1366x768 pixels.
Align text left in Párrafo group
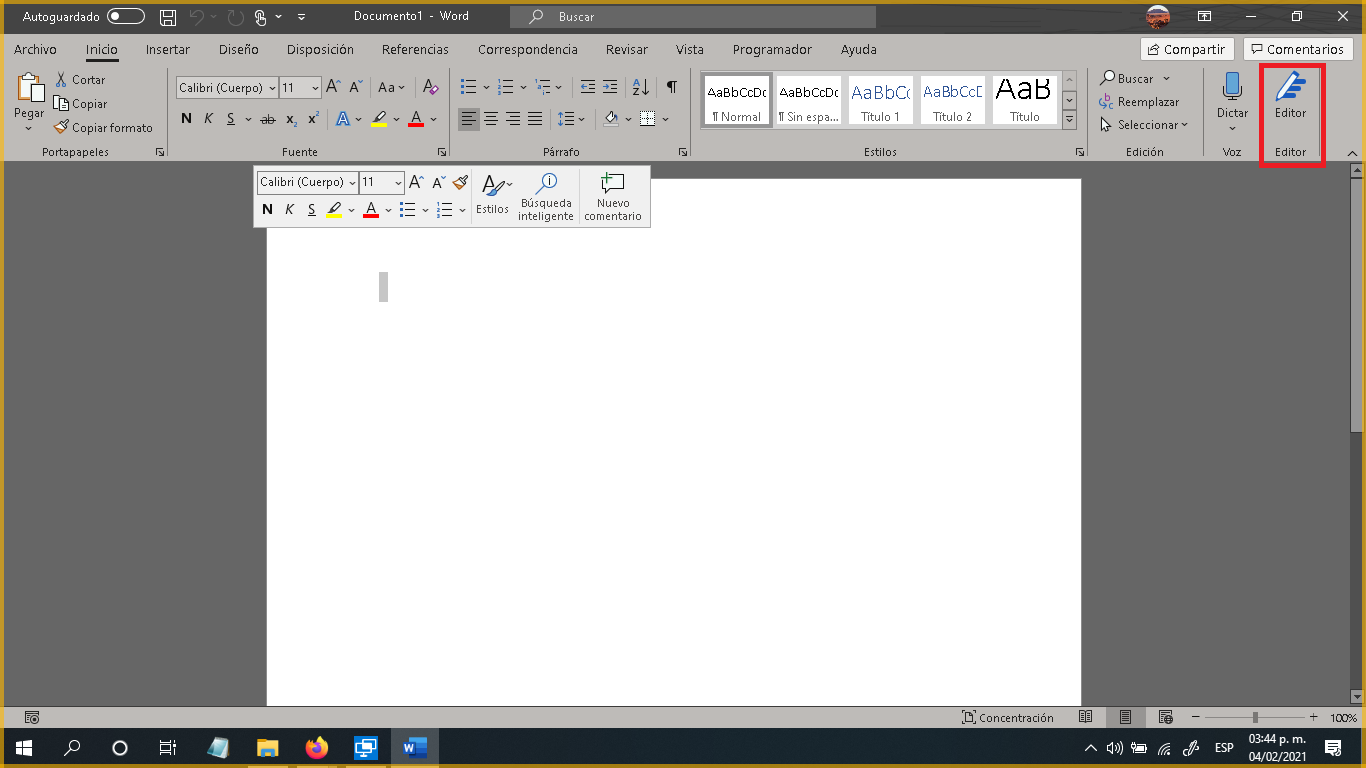pos(469,119)
